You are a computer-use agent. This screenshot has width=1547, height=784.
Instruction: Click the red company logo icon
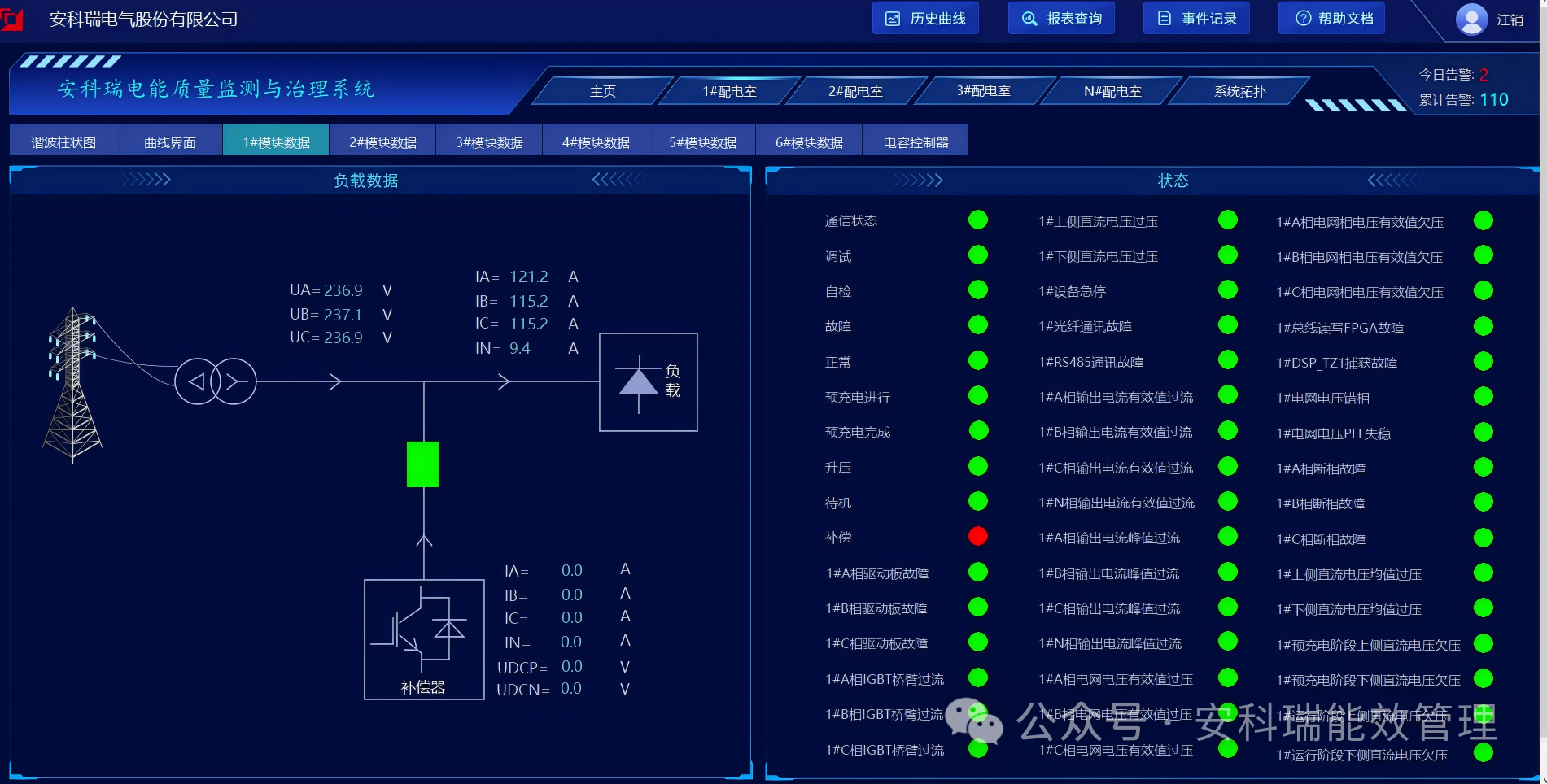(x=11, y=18)
